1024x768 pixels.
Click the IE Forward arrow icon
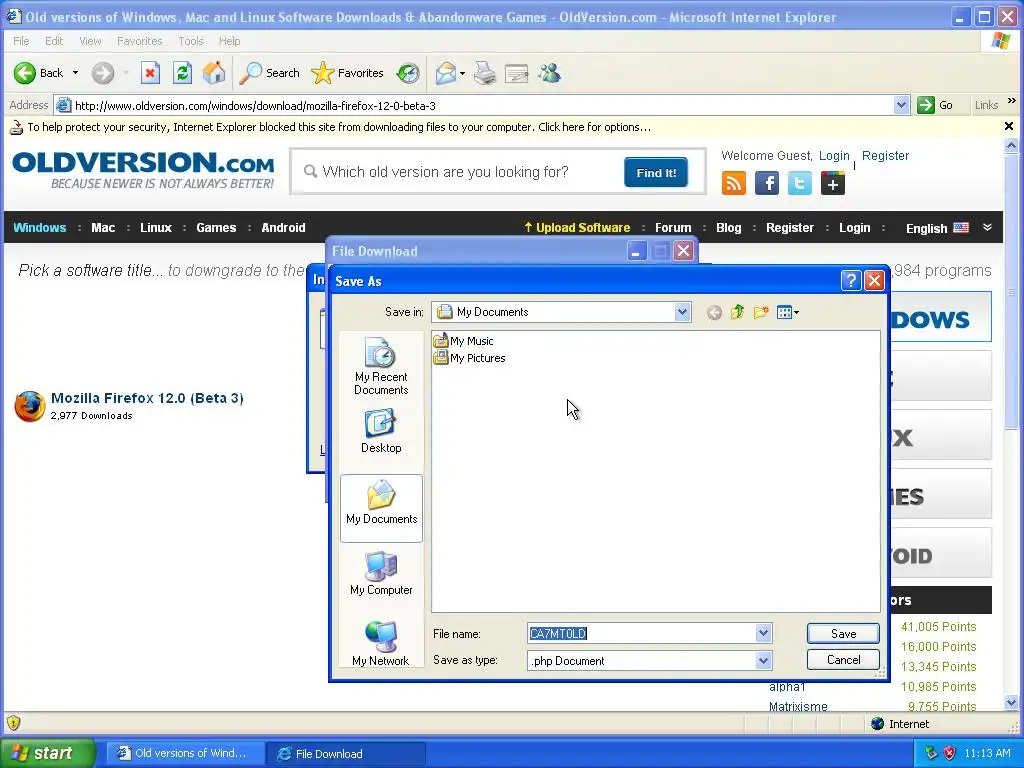tap(103, 73)
